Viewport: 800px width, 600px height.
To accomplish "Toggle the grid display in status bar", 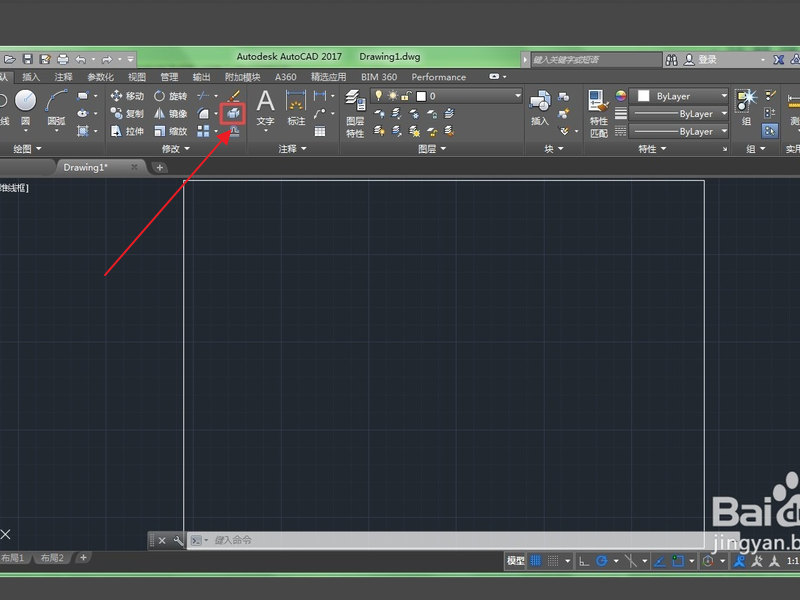I will click(x=536, y=561).
